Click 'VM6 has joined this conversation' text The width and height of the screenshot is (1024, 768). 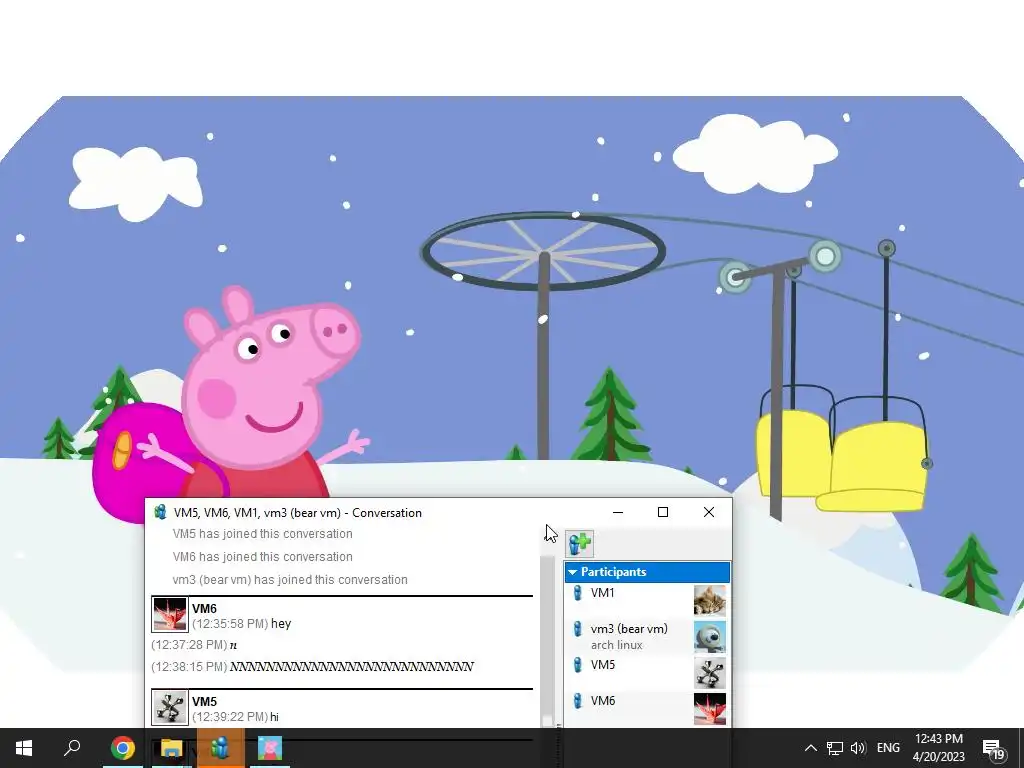click(x=263, y=556)
